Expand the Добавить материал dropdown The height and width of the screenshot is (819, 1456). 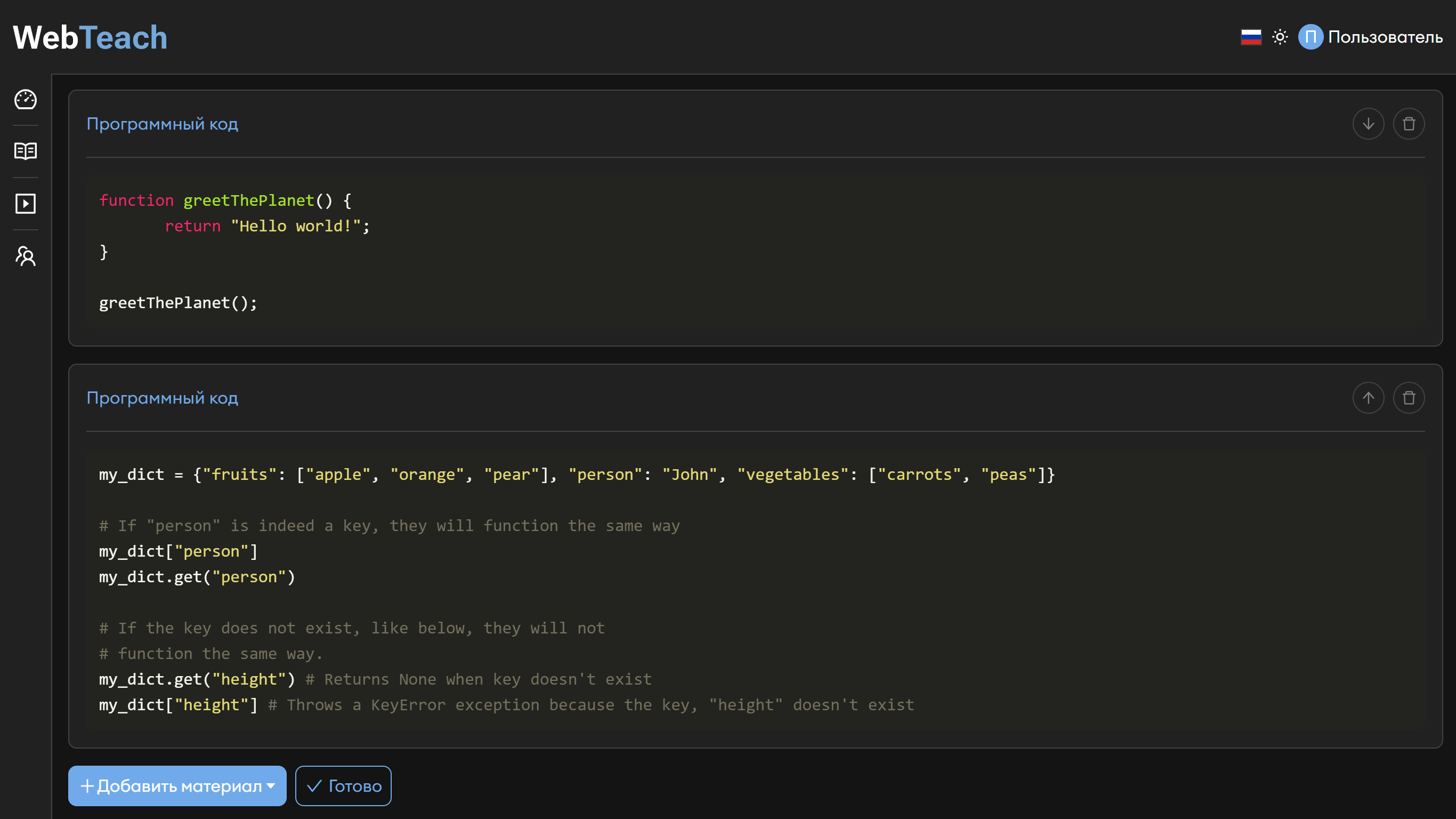point(177,785)
